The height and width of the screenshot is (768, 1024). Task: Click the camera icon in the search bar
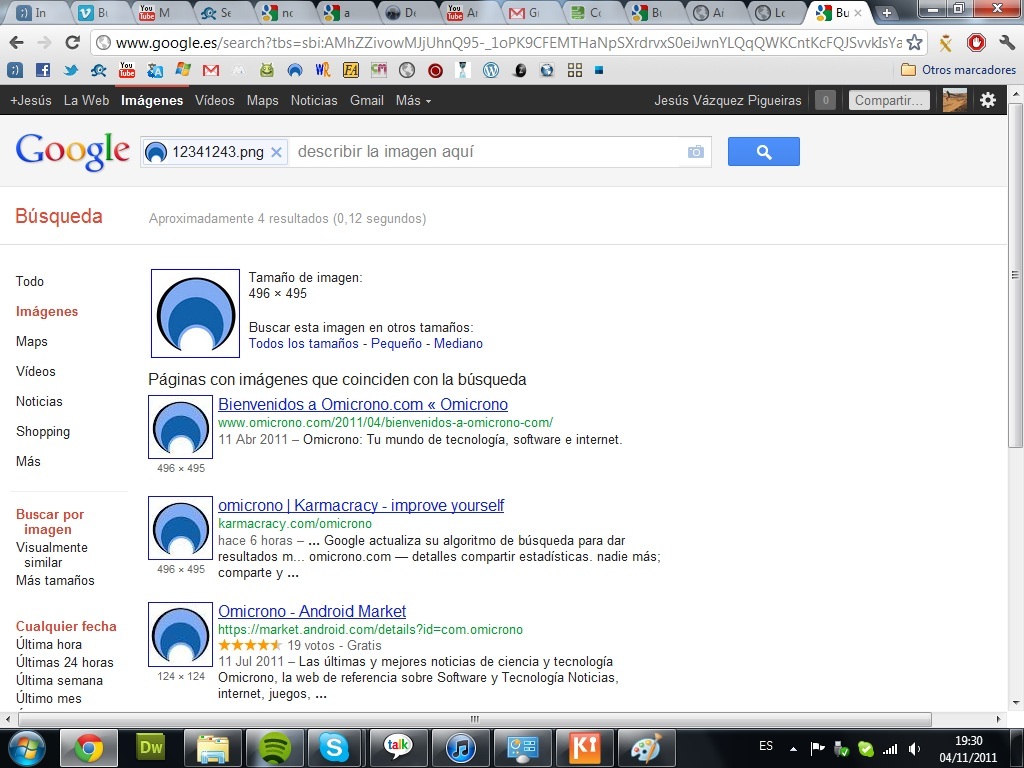coord(695,152)
